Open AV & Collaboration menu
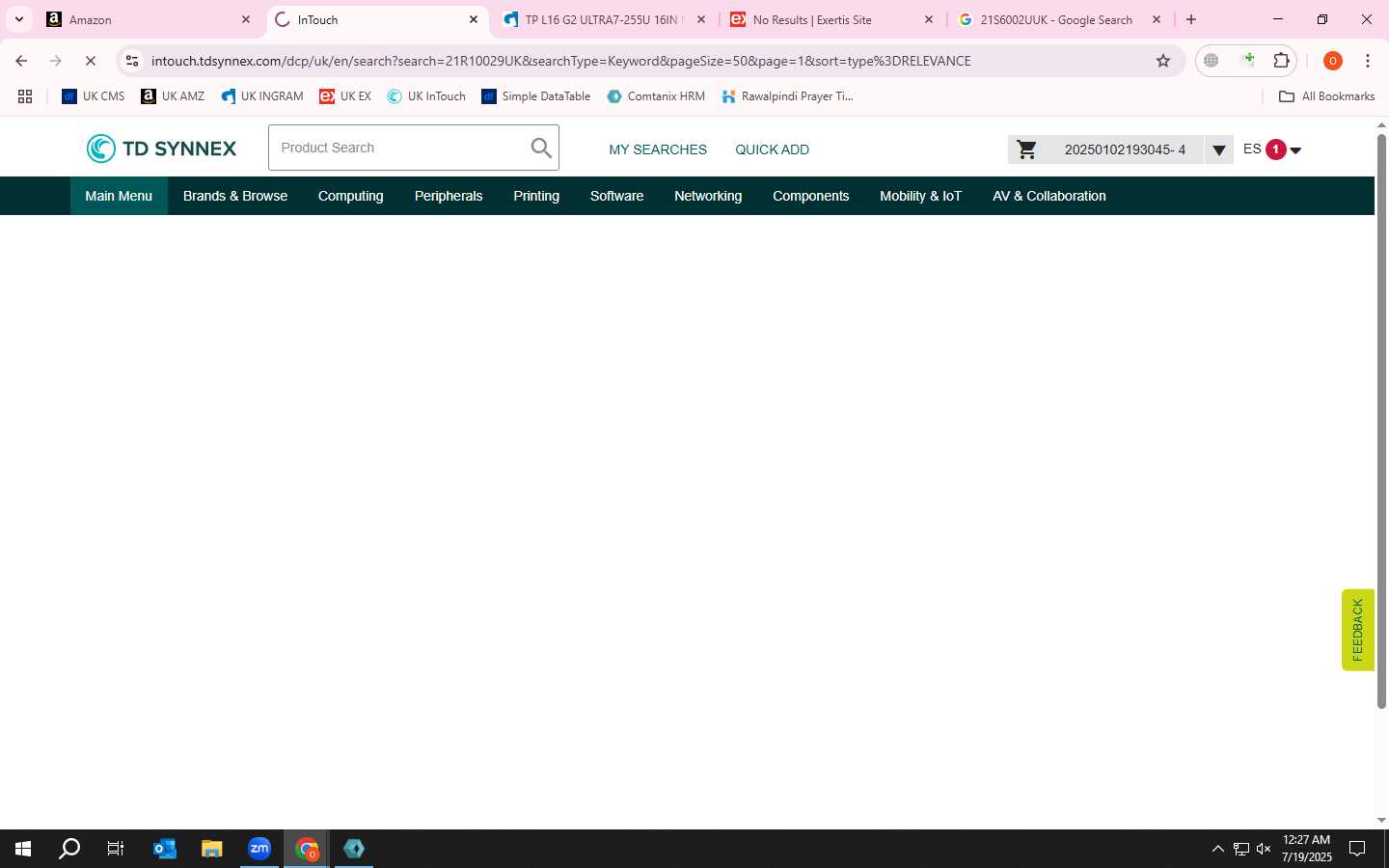 [1049, 196]
